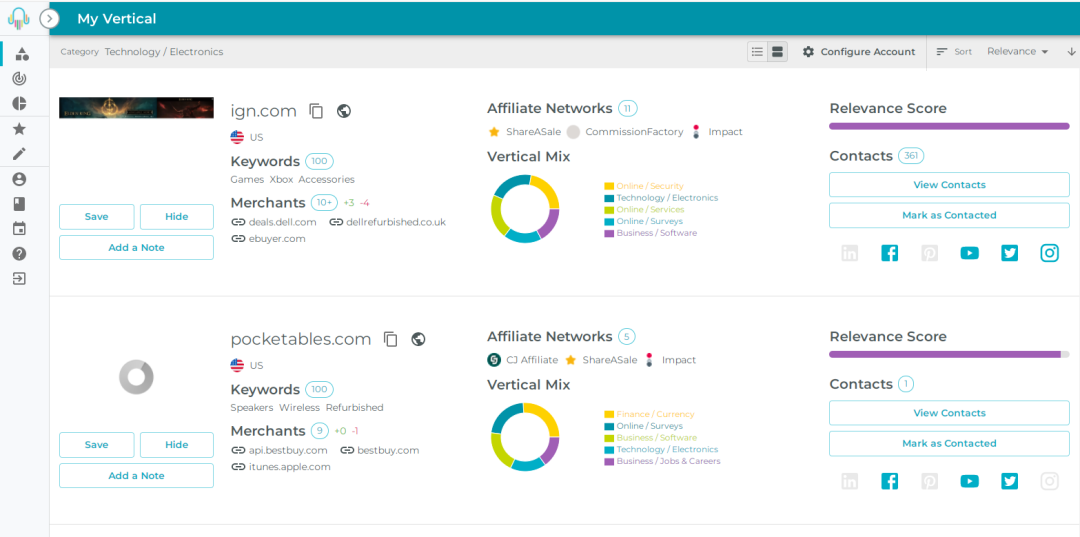Click the ign.com relevance score bar
The width and height of the screenshot is (1080, 537).
(x=949, y=126)
